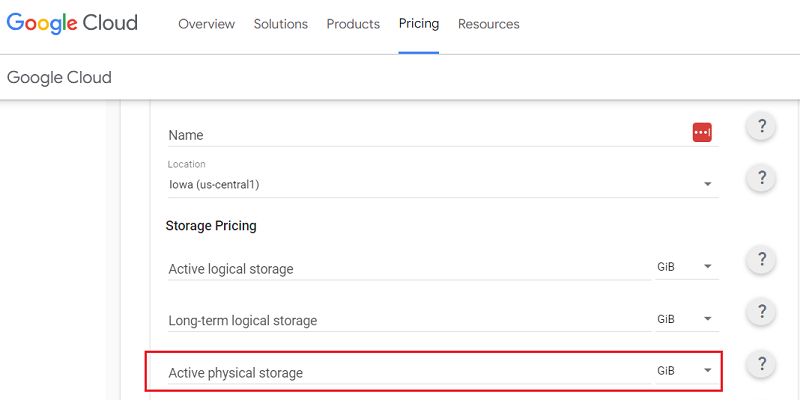Go to the Overview tab

pyautogui.click(x=206, y=24)
